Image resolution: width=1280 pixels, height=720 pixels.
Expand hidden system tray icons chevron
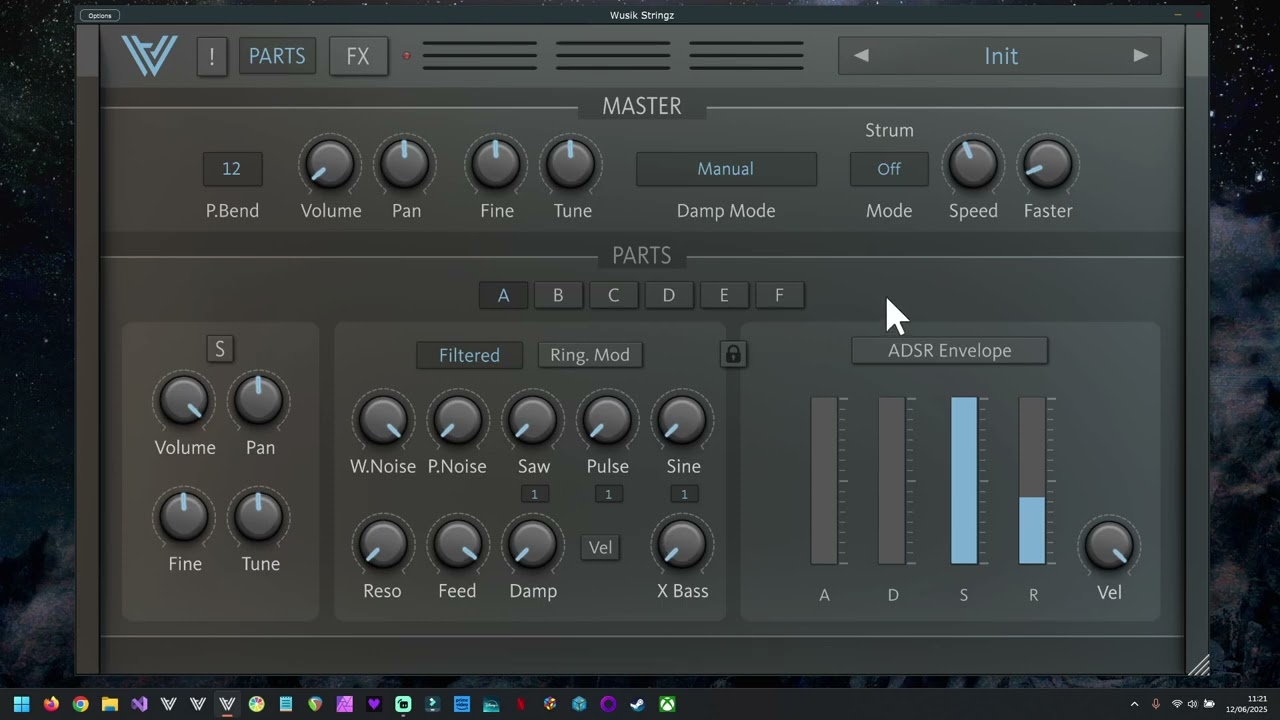coord(1134,704)
